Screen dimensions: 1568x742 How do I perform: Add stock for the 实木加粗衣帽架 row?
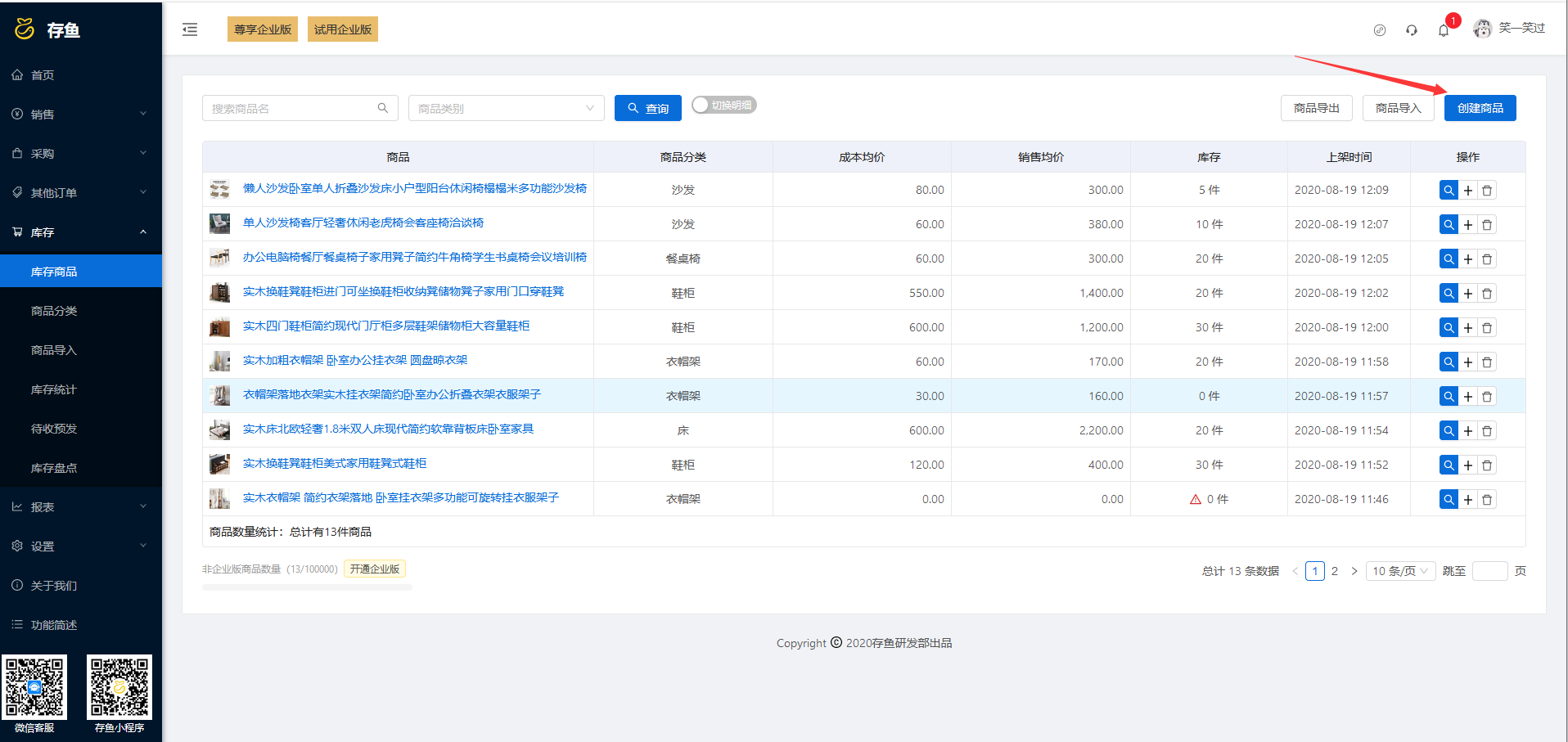1468,362
